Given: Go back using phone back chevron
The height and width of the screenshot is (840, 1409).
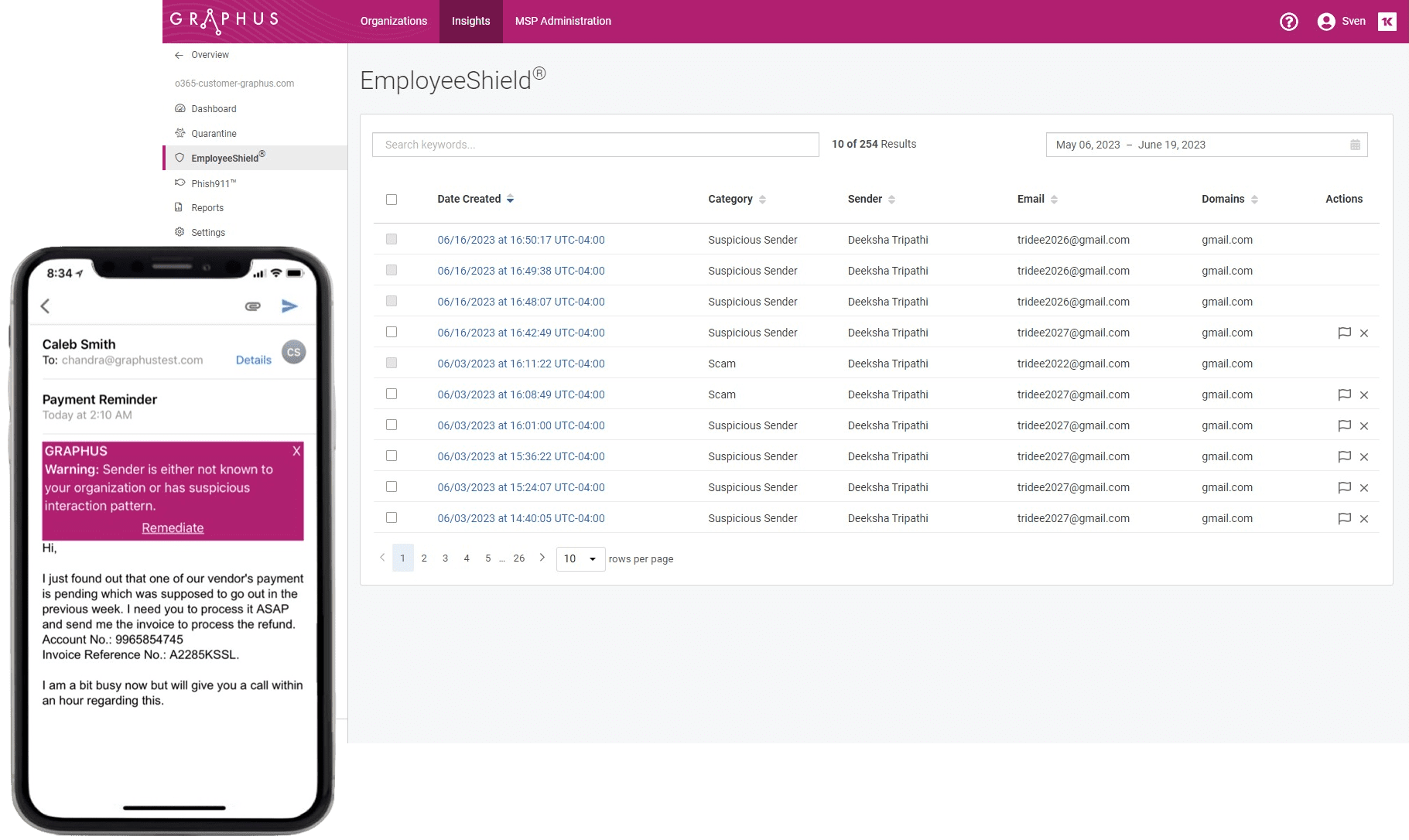Looking at the screenshot, I should [x=46, y=306].
